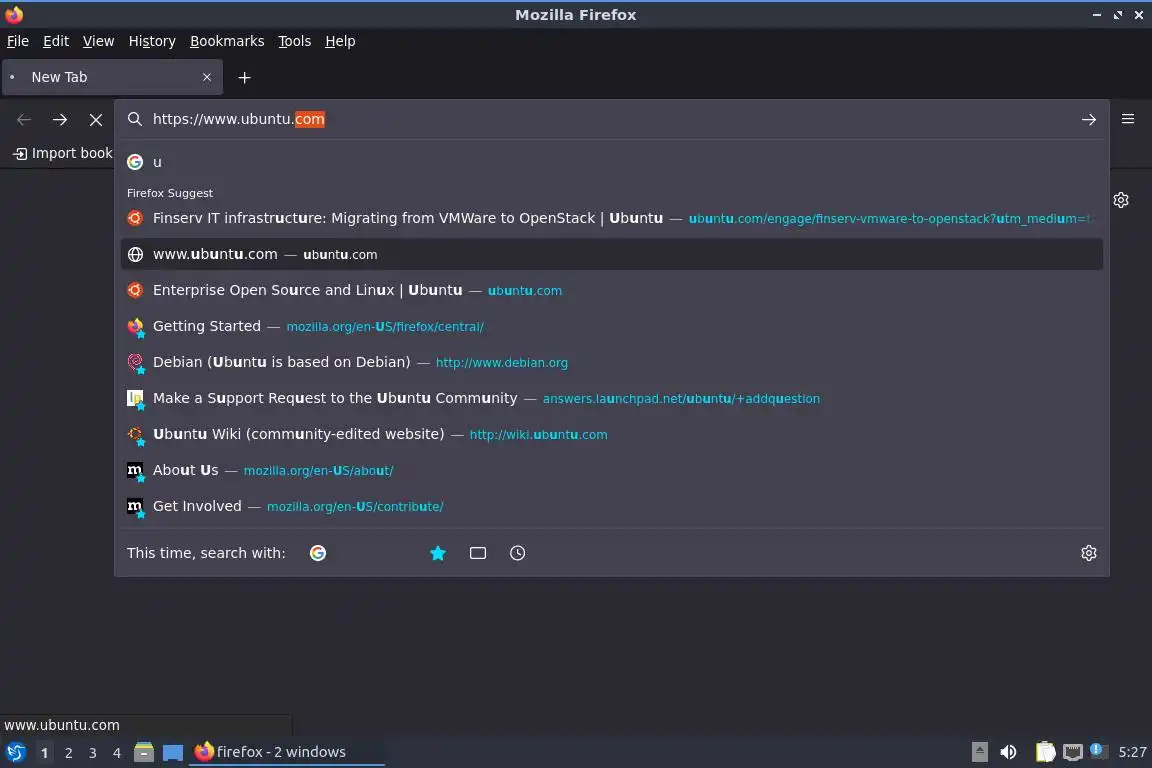Open the Help menu

coord(340,41)
